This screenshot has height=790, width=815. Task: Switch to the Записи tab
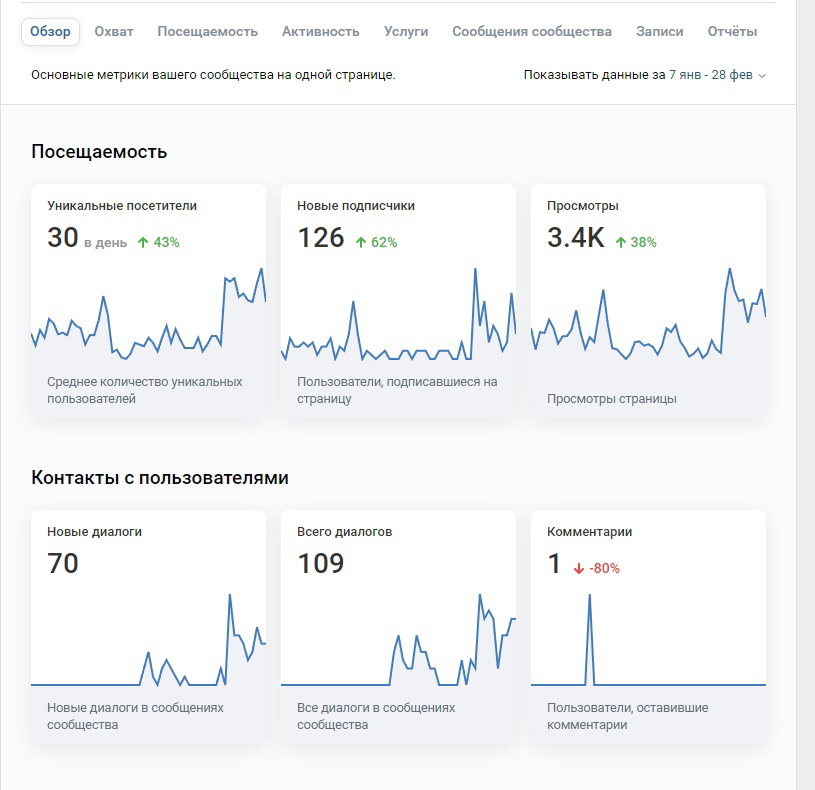[660, 32]
